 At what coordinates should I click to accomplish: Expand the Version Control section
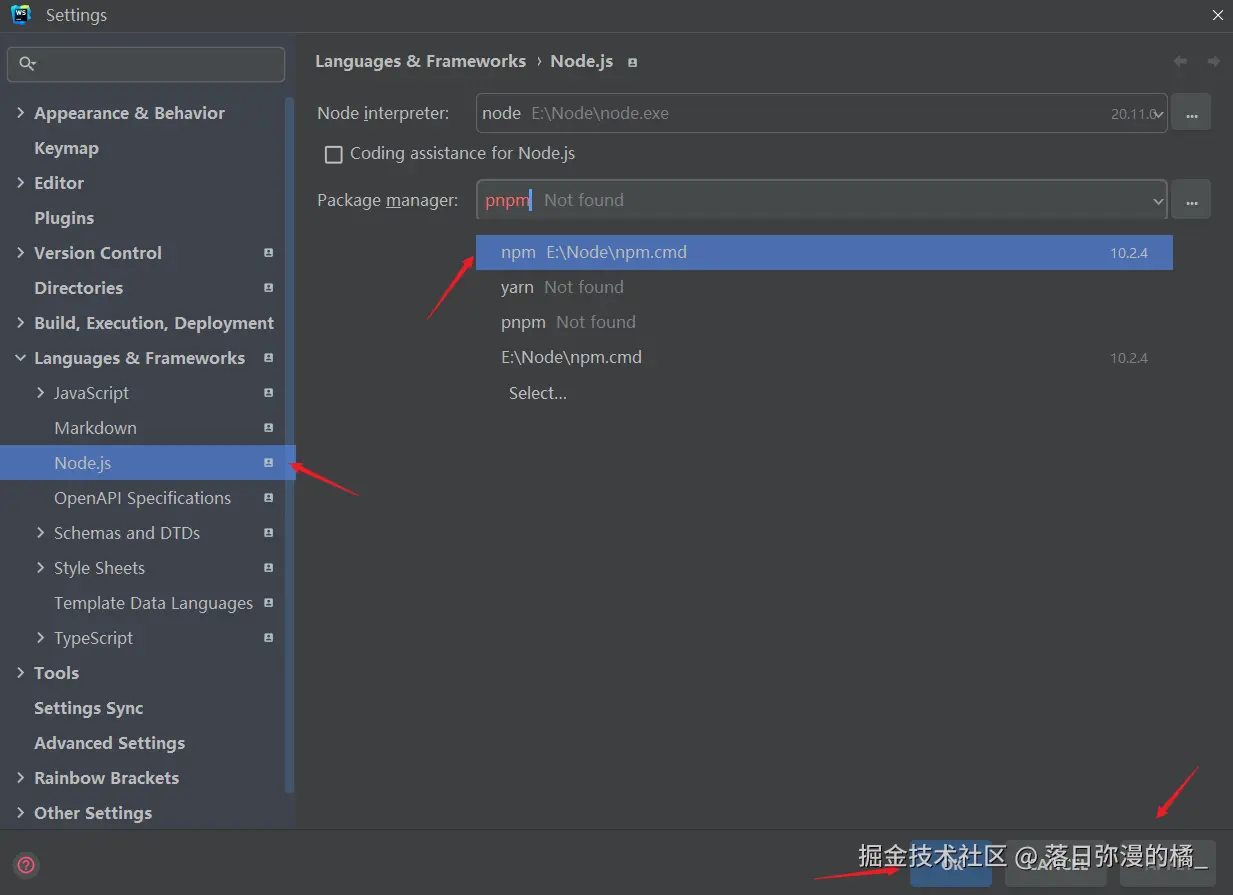click(20, 253)
